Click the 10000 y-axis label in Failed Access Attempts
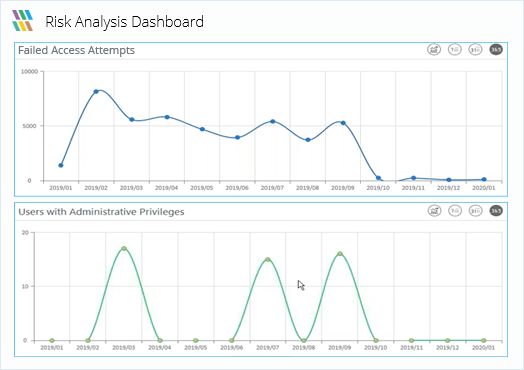The width and height of the screenshot is (524, 370). pyautogui.click(x=29, y=72)
